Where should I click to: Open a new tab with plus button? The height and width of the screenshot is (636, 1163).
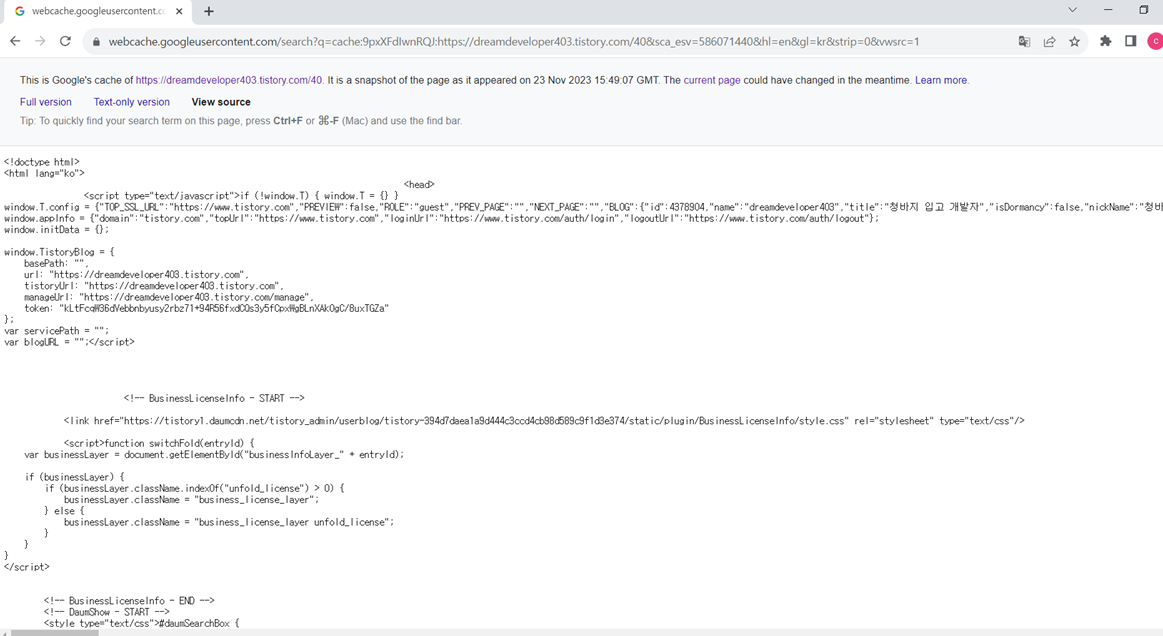209,11
